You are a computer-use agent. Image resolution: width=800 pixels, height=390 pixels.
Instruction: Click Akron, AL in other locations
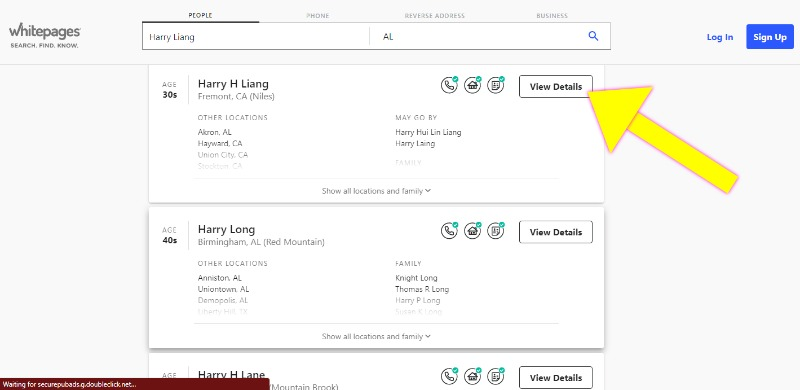215,132
